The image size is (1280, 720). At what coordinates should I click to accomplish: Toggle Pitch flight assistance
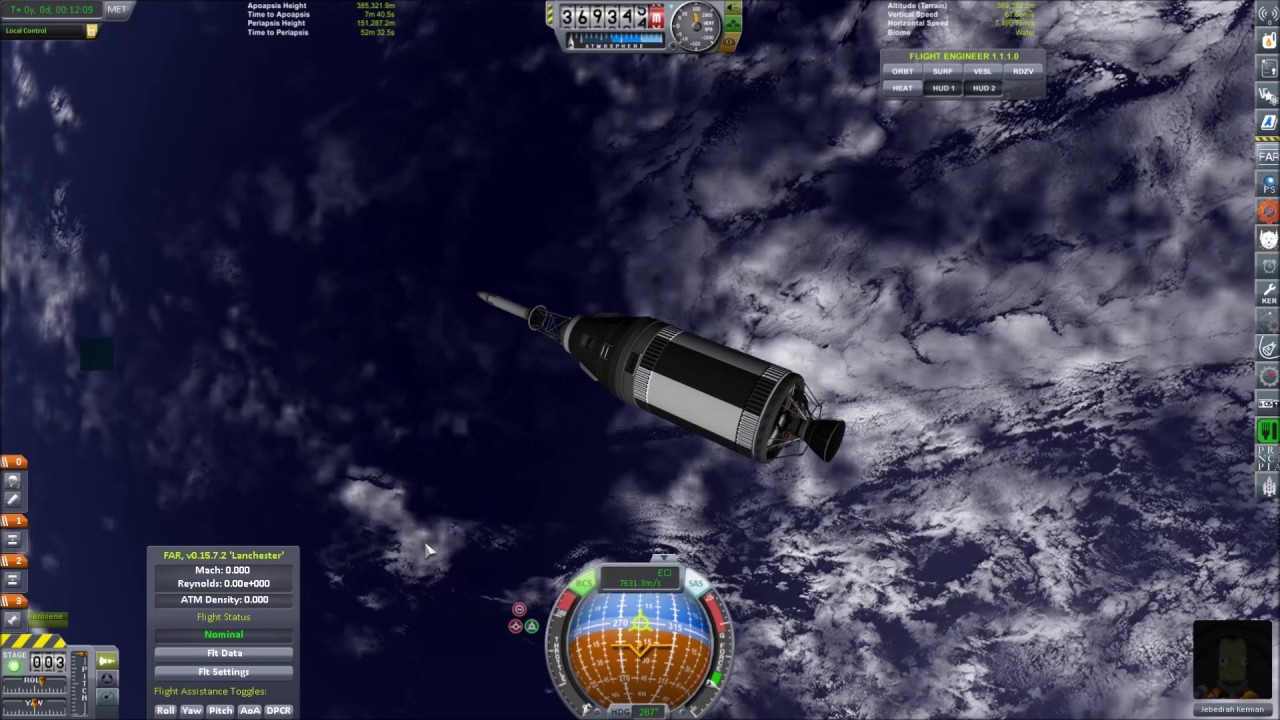tap(220, 710)
